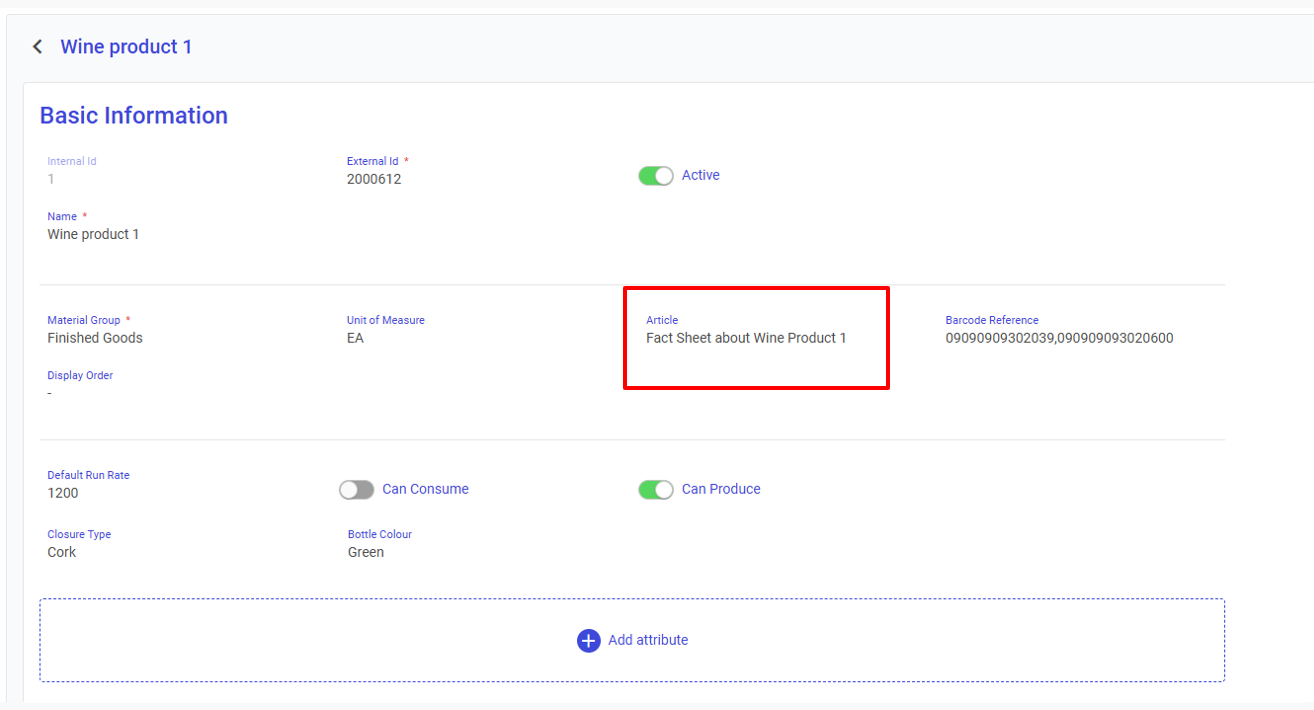Click the Barcode Reference value

(1059, 338)
